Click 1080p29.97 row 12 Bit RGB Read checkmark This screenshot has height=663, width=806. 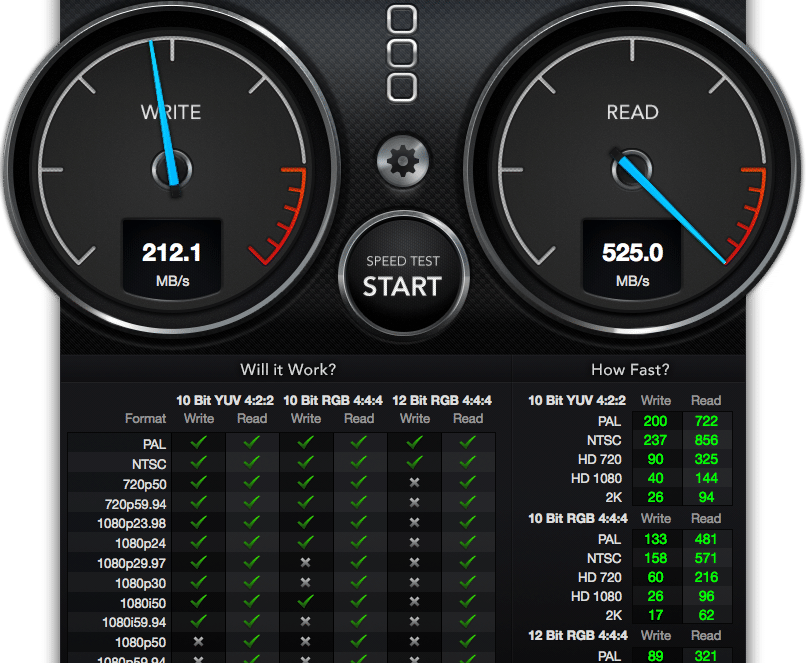(x=467, y=562)
